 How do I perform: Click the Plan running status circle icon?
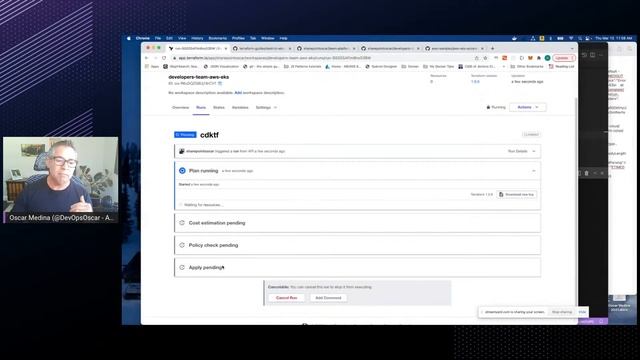pyautogui.click(x=182, y=171)
